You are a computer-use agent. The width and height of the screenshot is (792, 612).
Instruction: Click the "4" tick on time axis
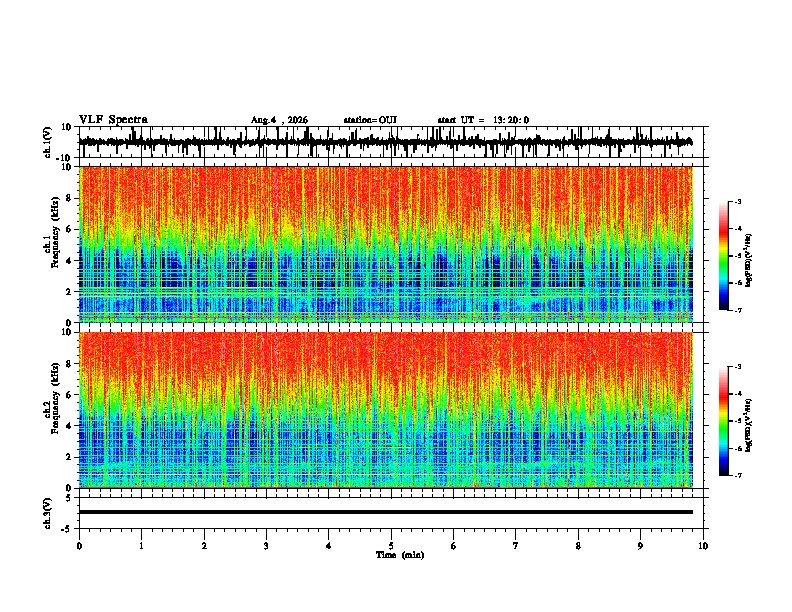coord(329,546)
